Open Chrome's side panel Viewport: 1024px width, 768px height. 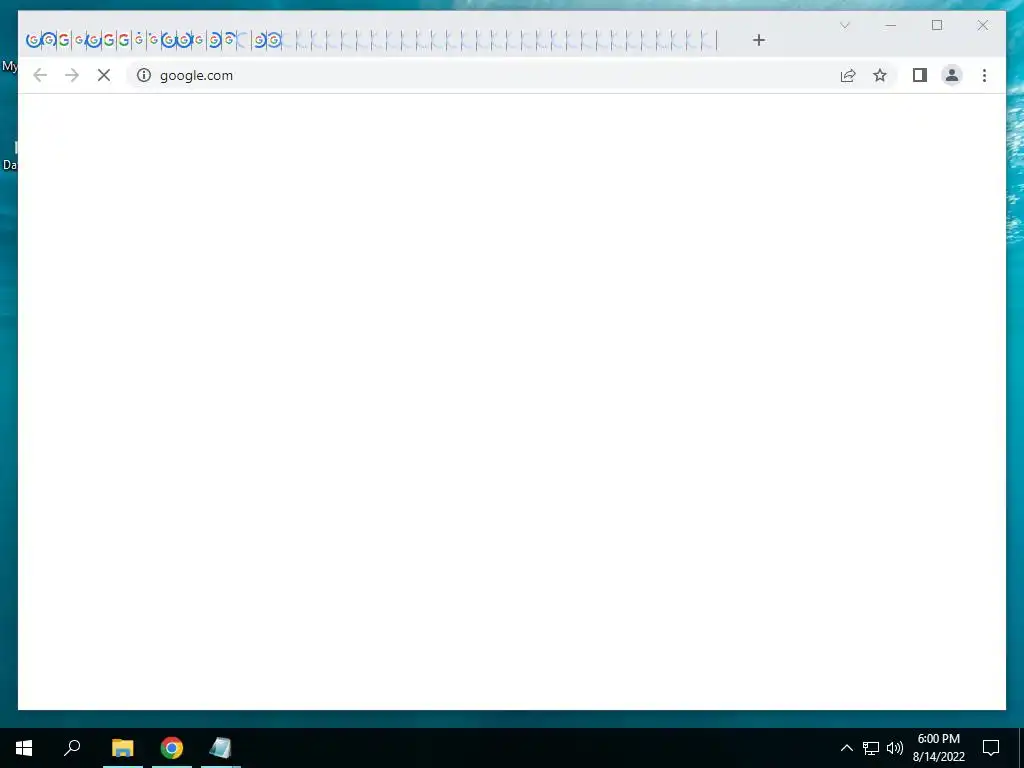(x=920, y=75)
